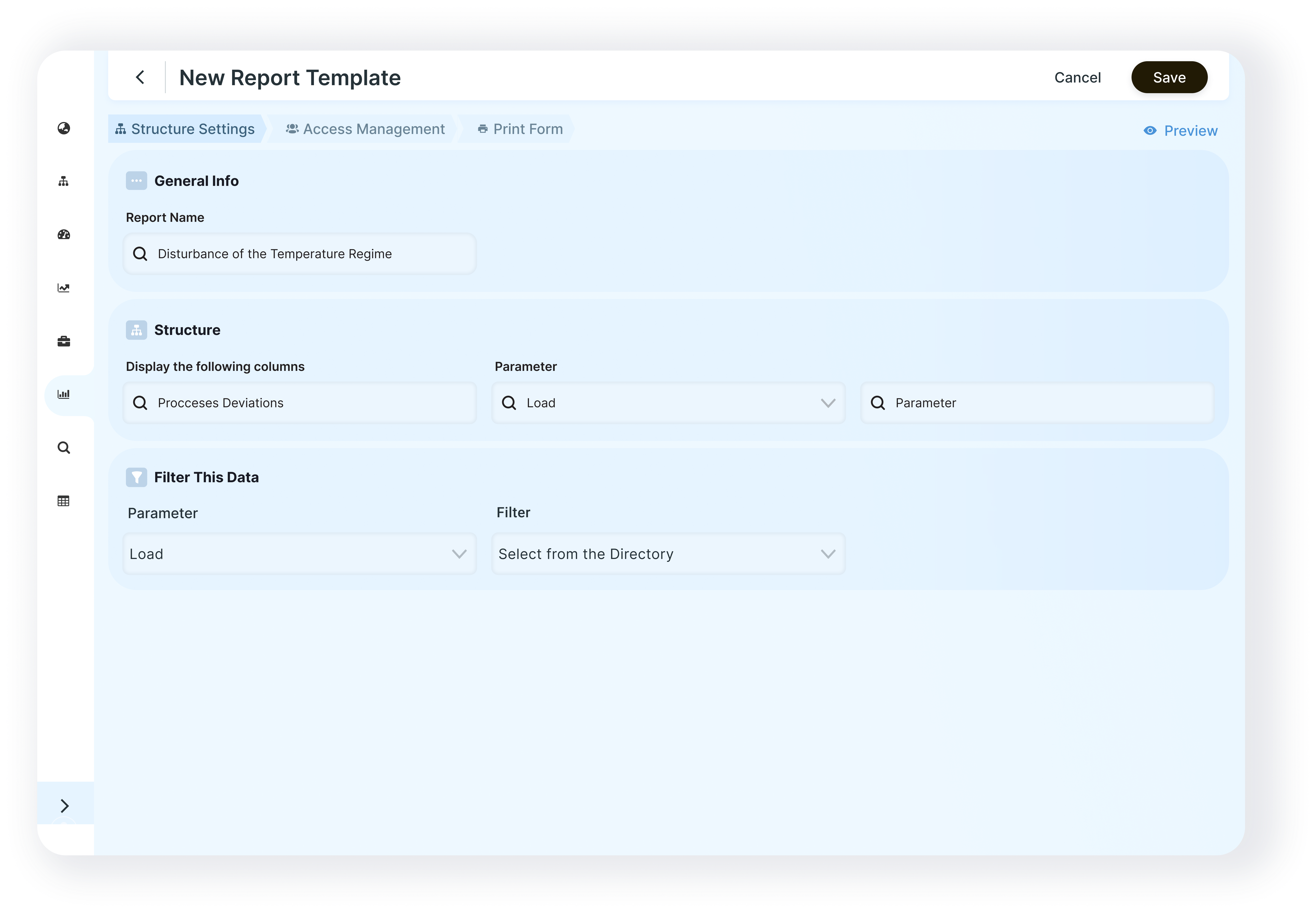The height and width of the screenshot is (913, 1316).
Task: Select the bar chart reports sidebar icon
Action: tap(63, 394)
